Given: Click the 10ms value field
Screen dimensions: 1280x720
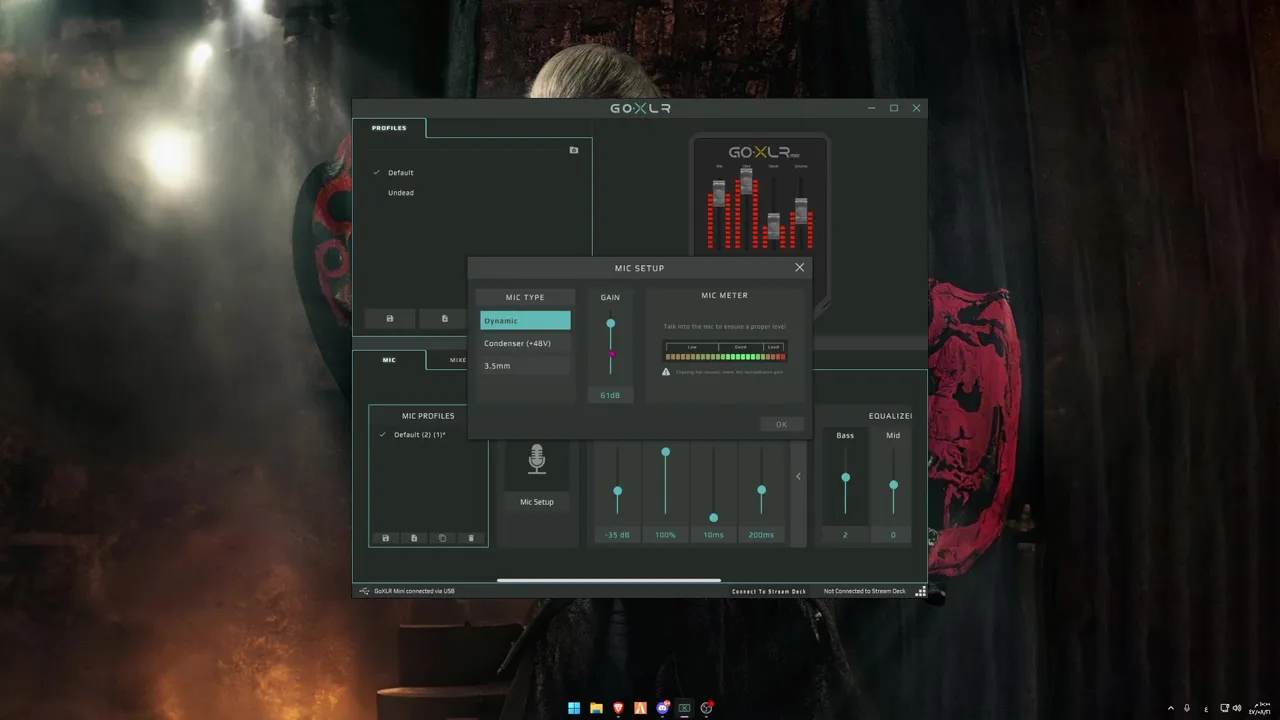Looking at the screenshot, I should tap(713, 535).
